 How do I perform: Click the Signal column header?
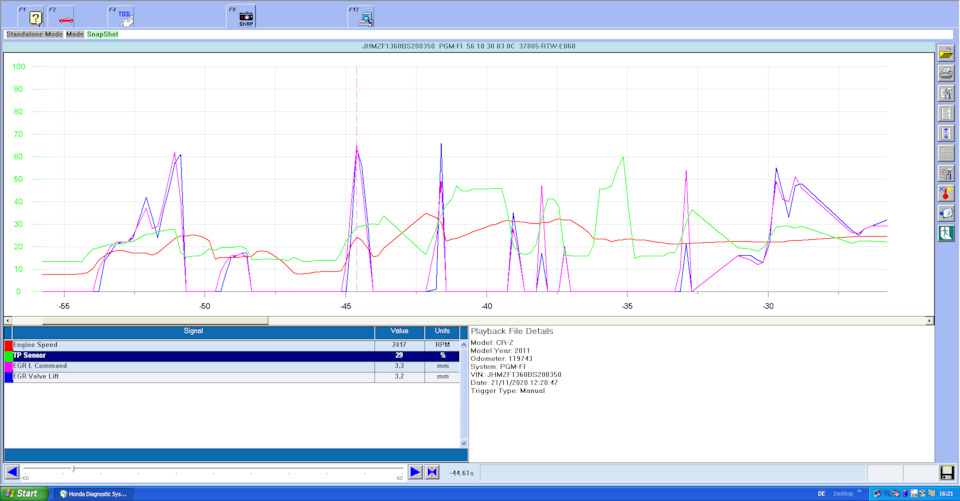click(193, 331)
